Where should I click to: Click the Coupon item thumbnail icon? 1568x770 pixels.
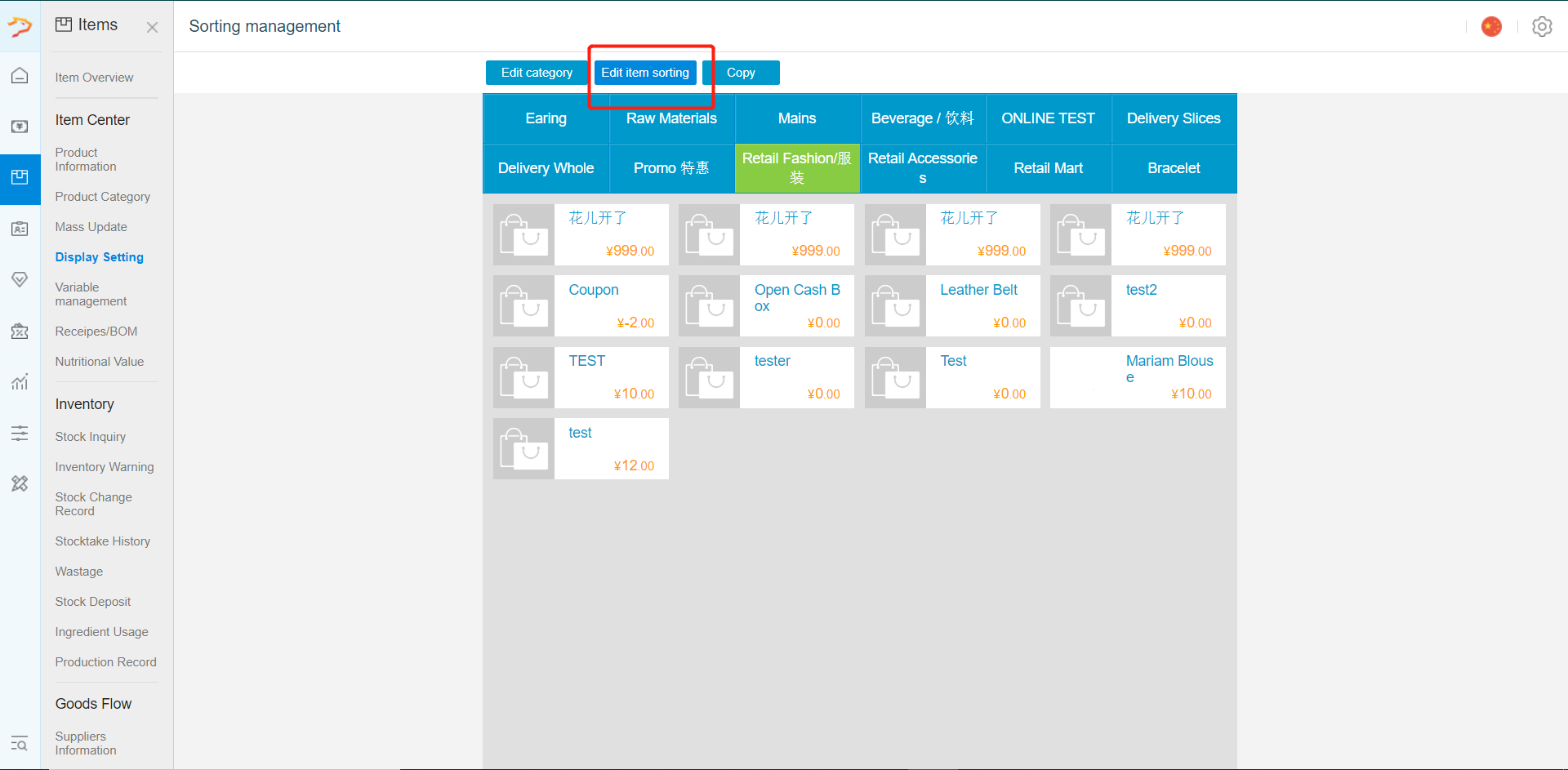(523, 306)
